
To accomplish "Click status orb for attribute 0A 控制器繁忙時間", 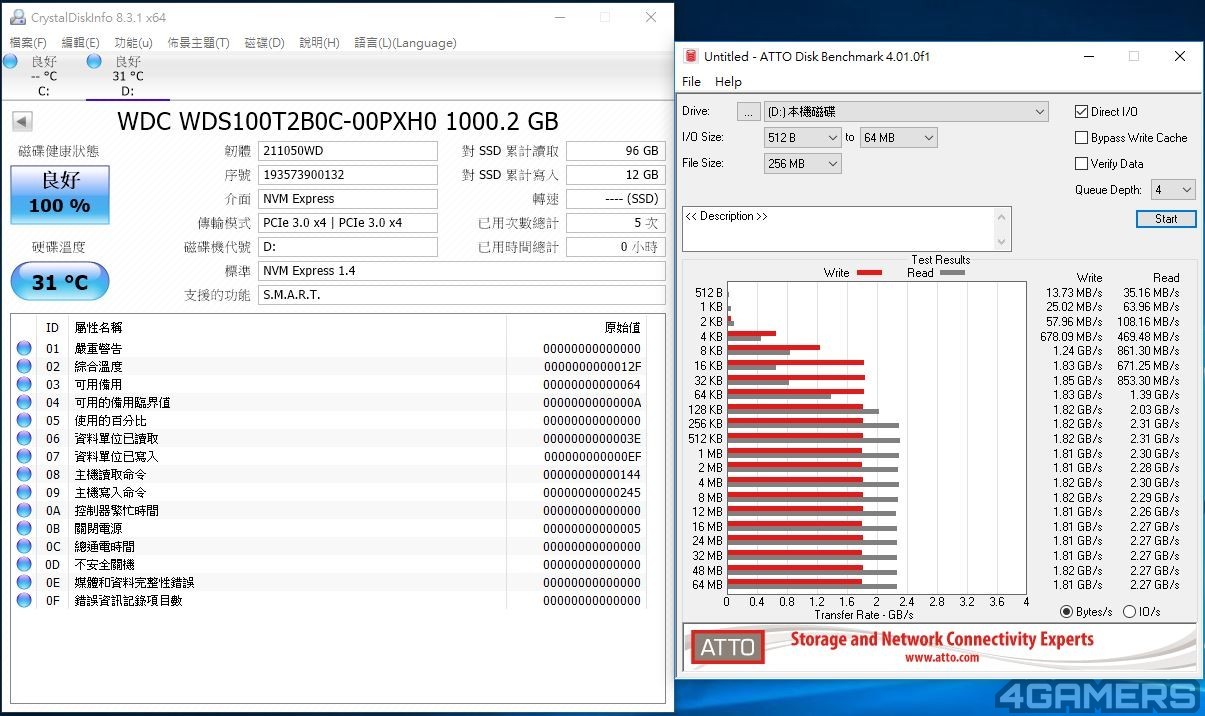I will (x=24, y=510).
